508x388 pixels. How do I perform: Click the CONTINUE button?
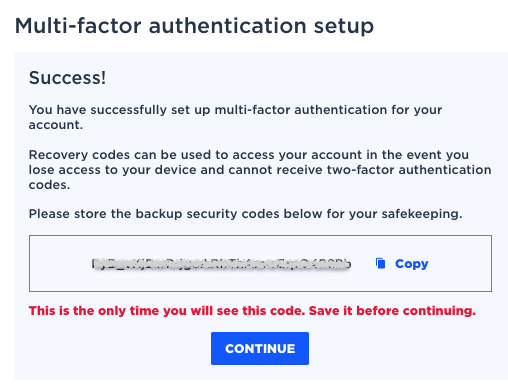pos(260,348)
